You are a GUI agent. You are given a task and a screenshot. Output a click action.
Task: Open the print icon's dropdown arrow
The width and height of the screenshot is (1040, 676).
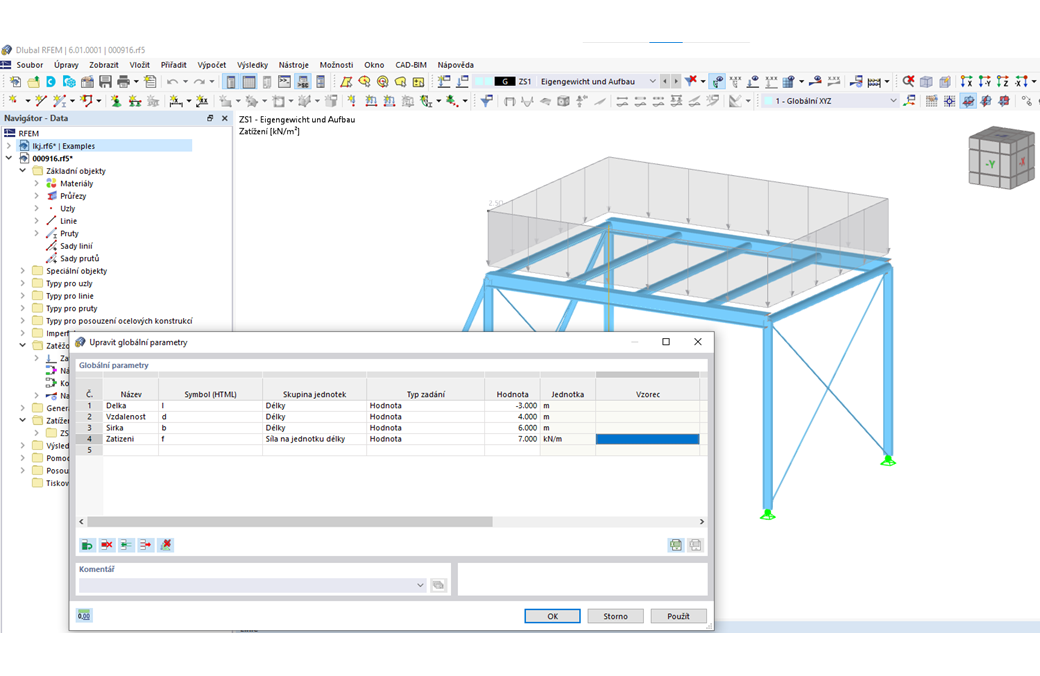(136, 82)
